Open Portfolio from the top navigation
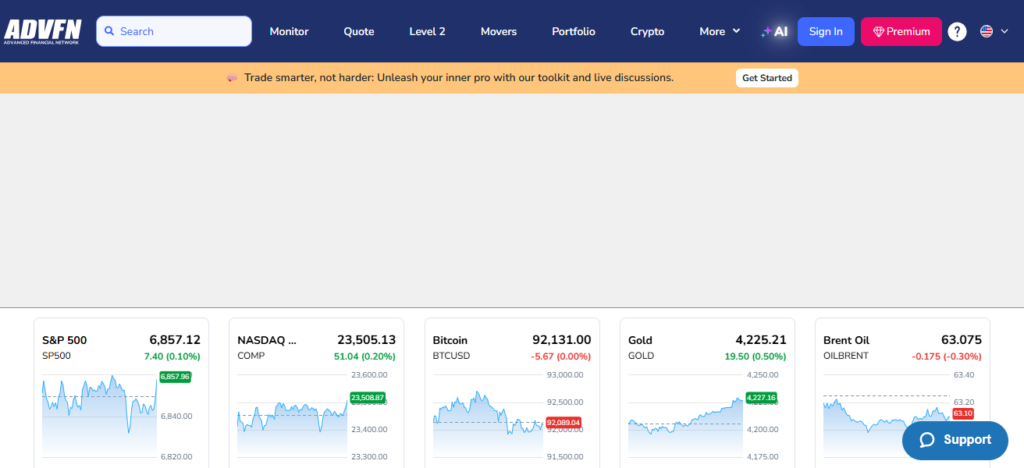Screen dimensions: 1024x468 pos(573,31)
